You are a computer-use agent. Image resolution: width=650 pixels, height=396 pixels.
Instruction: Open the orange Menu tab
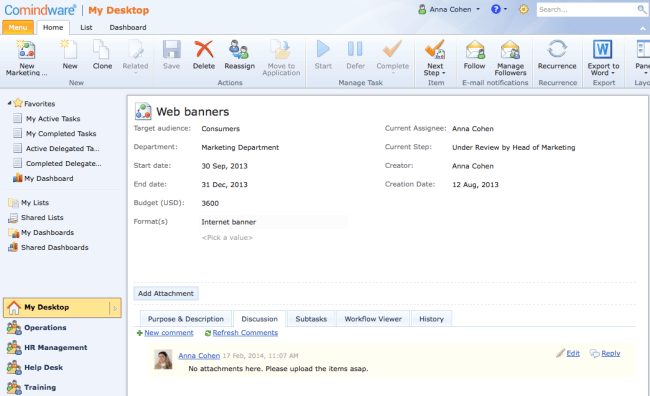coord(18,27)
